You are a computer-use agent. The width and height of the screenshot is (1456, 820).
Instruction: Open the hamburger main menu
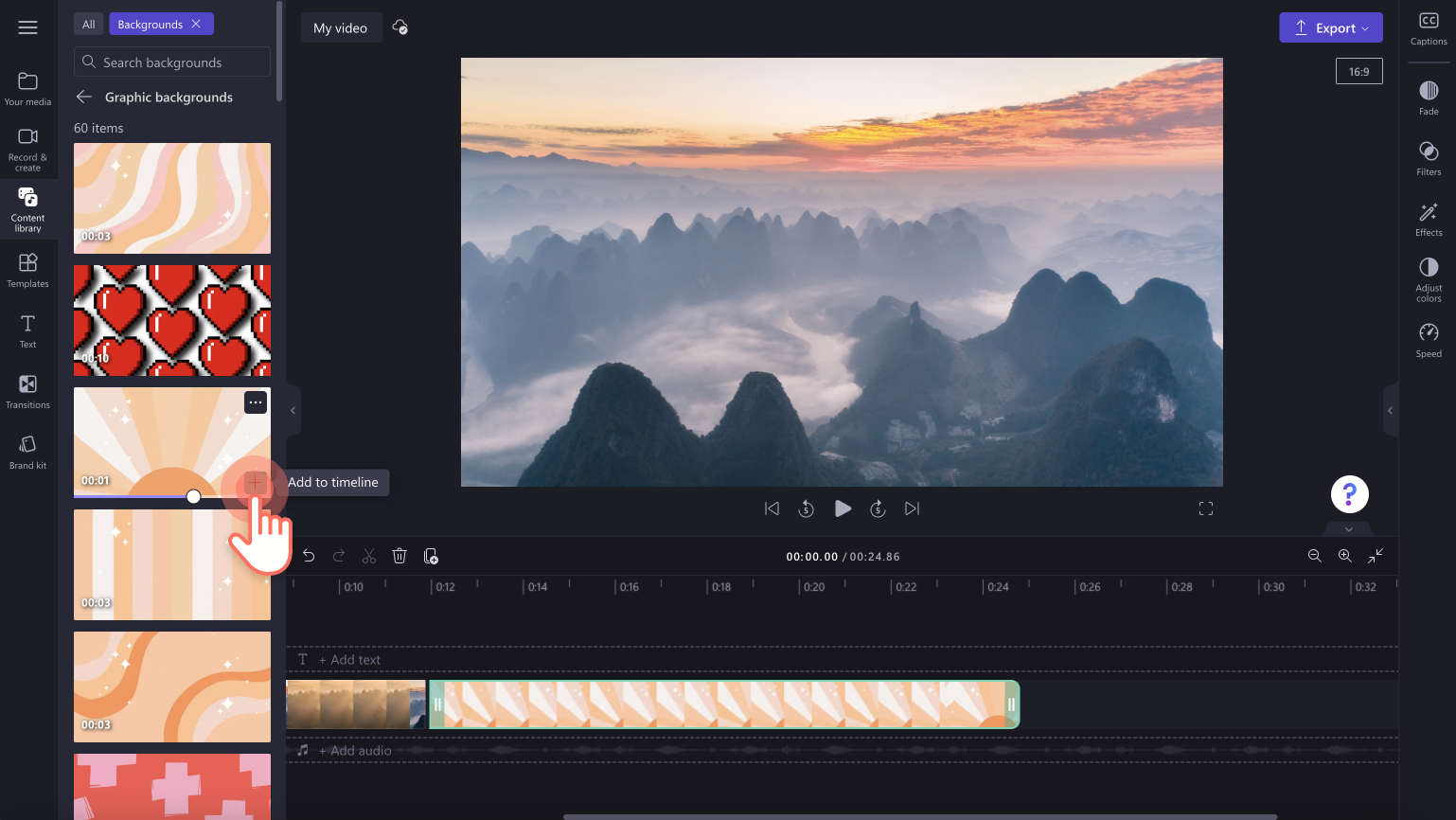[28, 27]
